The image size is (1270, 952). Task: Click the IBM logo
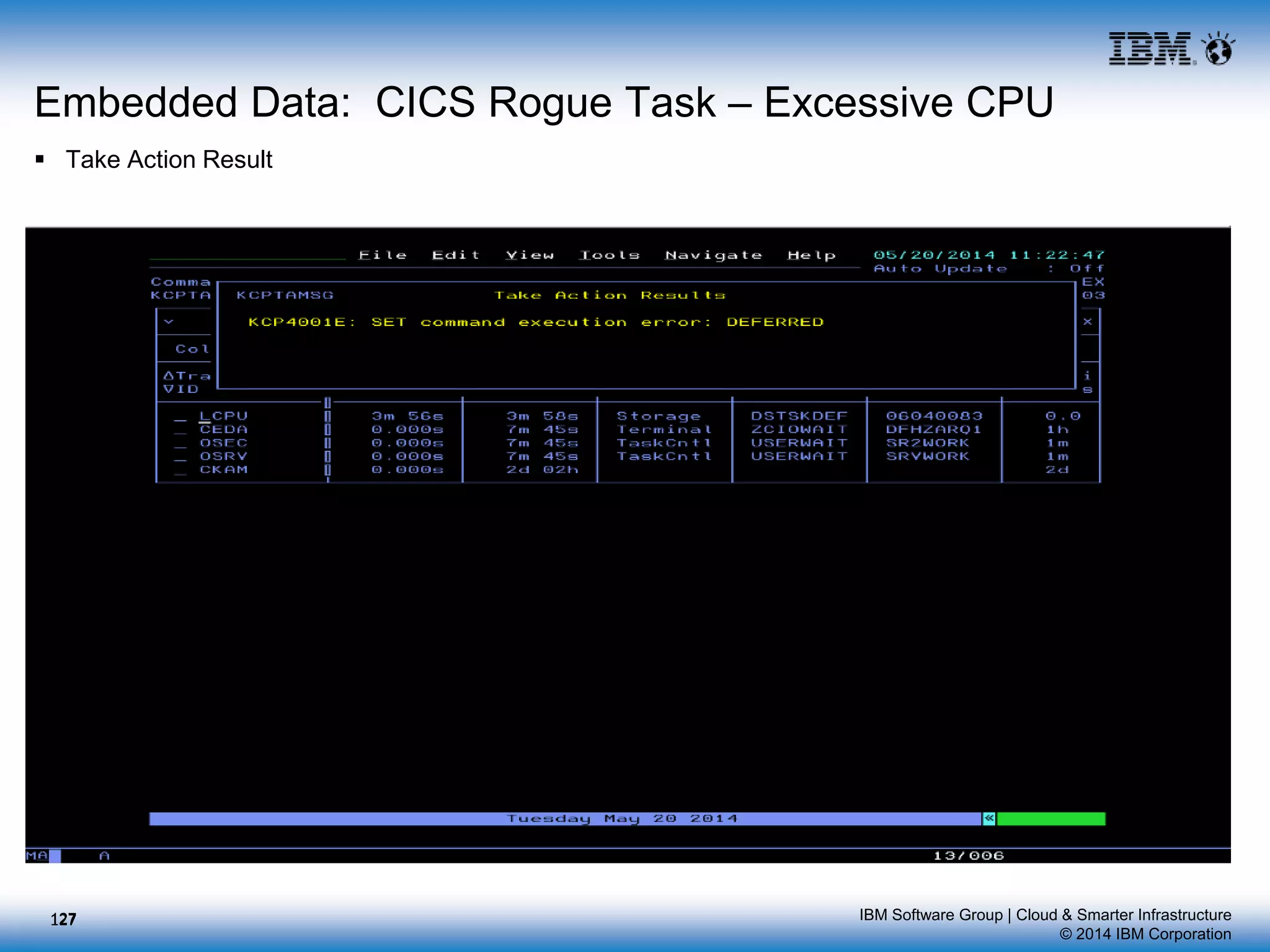[1151, 48]
